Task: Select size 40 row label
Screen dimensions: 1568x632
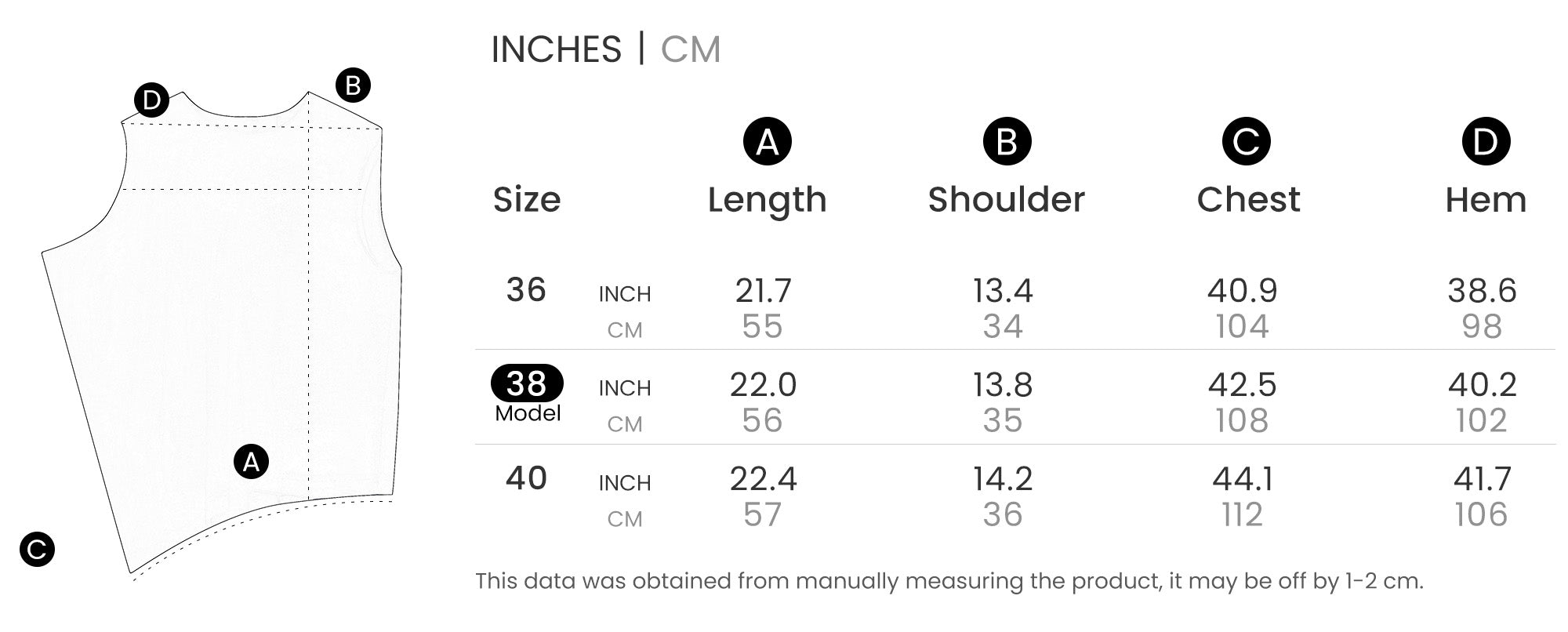Action: point(526,478)
